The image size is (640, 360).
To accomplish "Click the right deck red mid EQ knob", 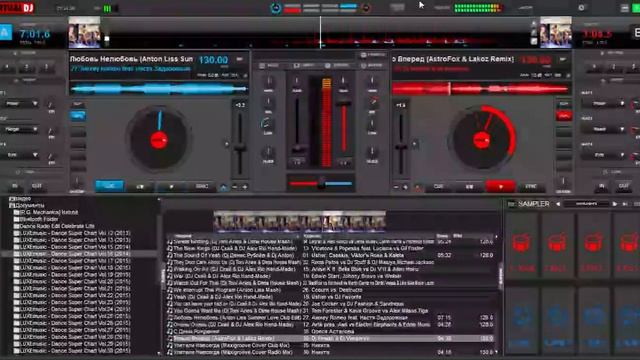I will coord(373,103).
